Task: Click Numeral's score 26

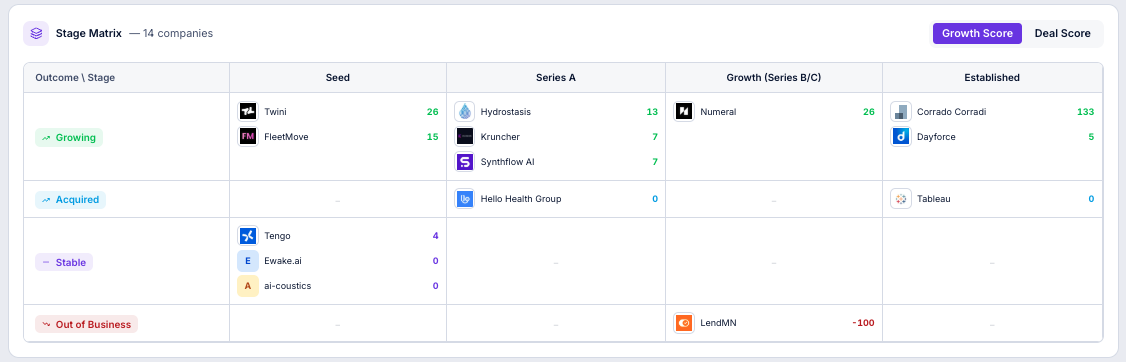Action: click(x=869, y=112)
